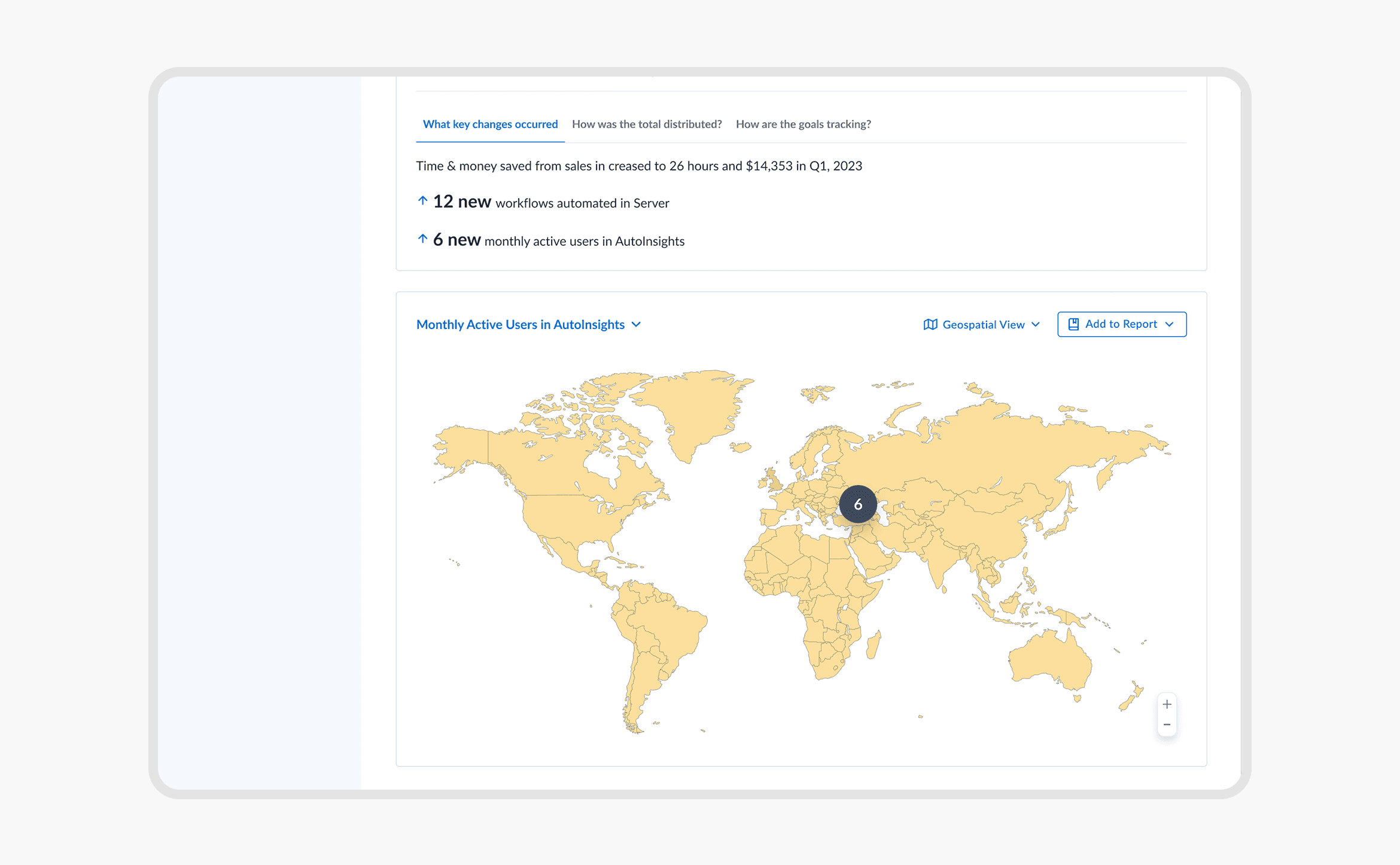Click the report icon in Add to Report
1400x865 pixels.
pyautogui.click(x=1073, y=324)
